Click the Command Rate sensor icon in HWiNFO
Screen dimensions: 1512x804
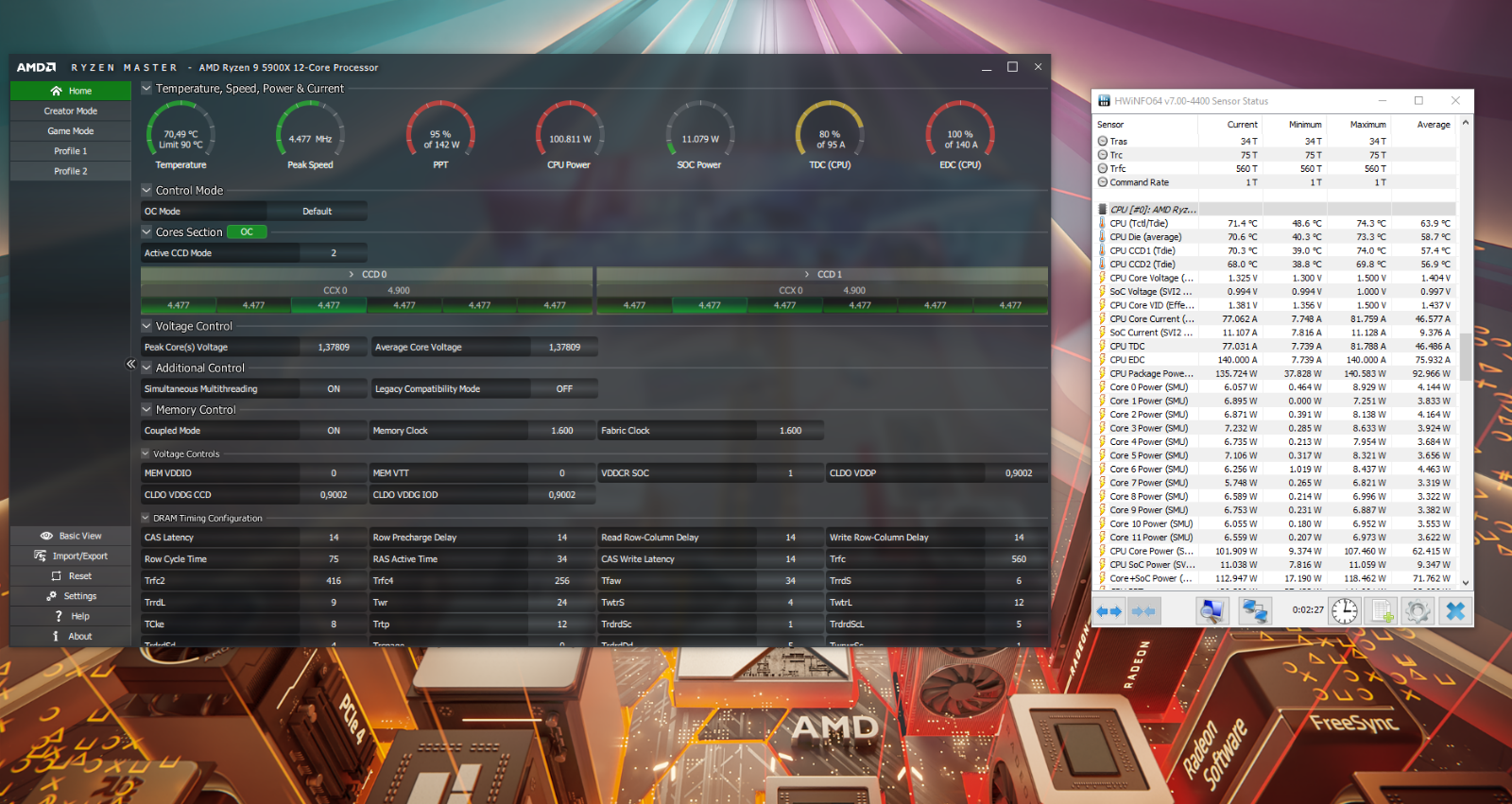pyautogui.click(x=1103, y=182)
